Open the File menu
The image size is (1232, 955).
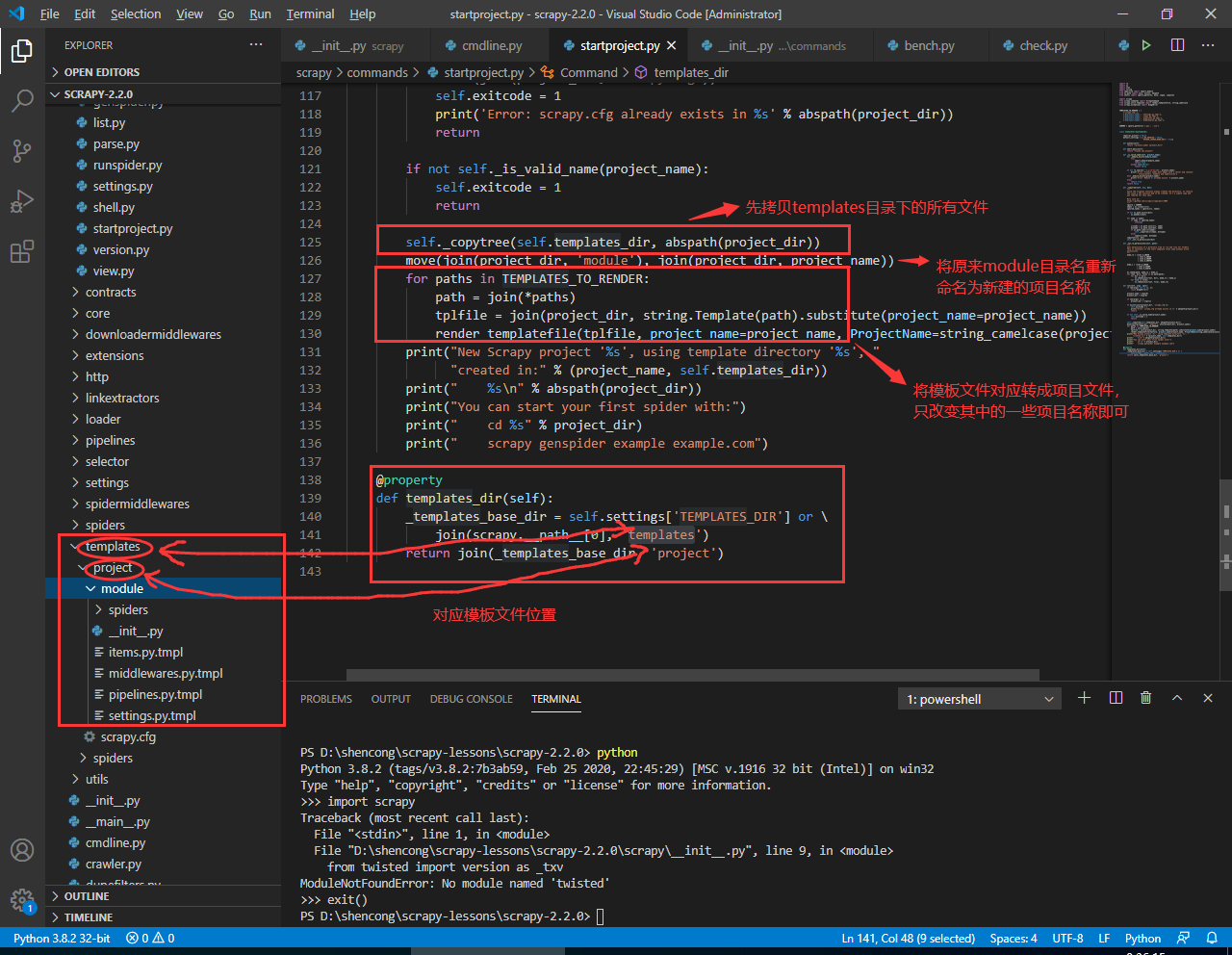49,13
